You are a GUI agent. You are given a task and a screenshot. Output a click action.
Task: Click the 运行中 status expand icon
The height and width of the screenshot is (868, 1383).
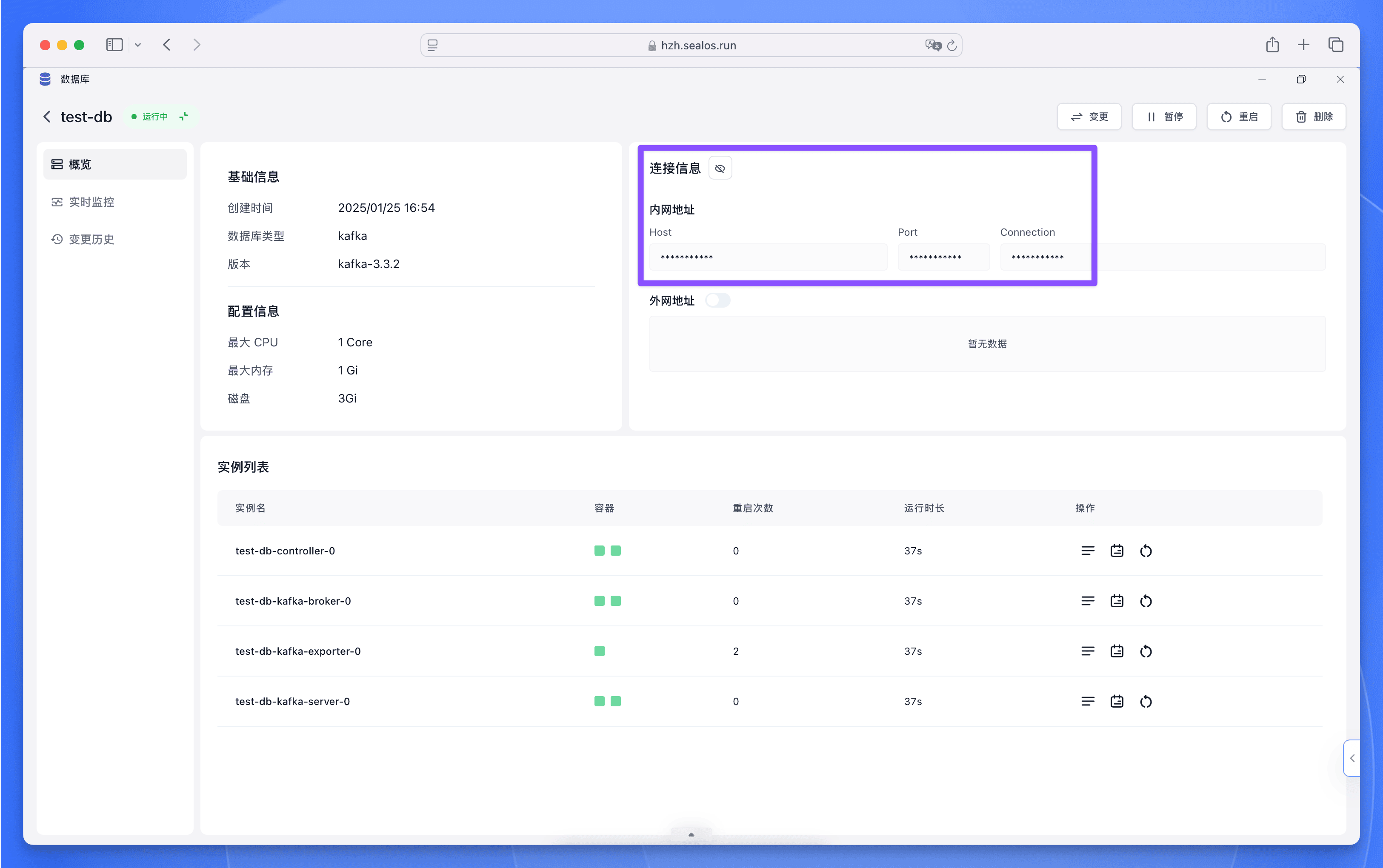[184, 117]
